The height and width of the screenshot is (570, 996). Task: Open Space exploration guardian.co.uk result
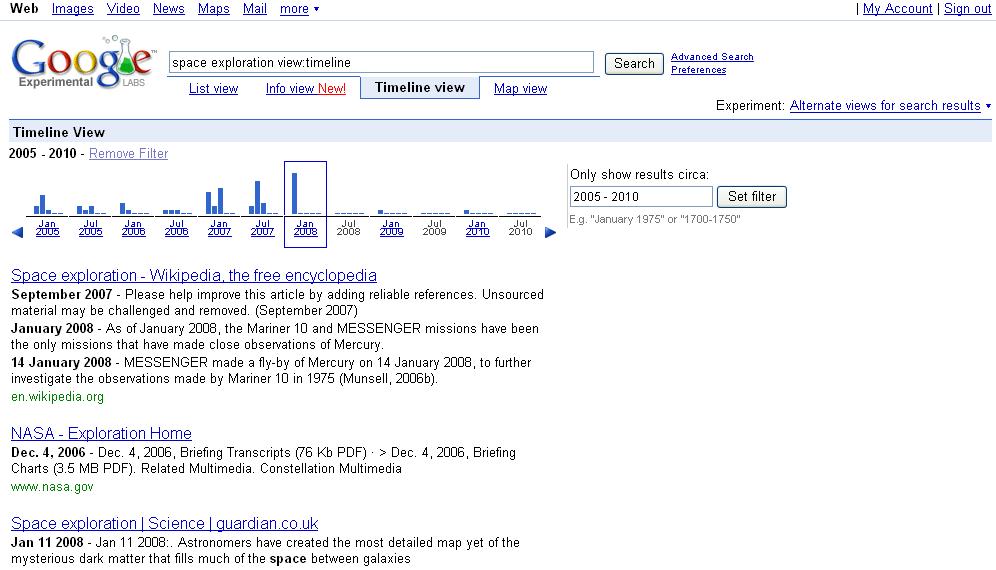click(165, 524)
